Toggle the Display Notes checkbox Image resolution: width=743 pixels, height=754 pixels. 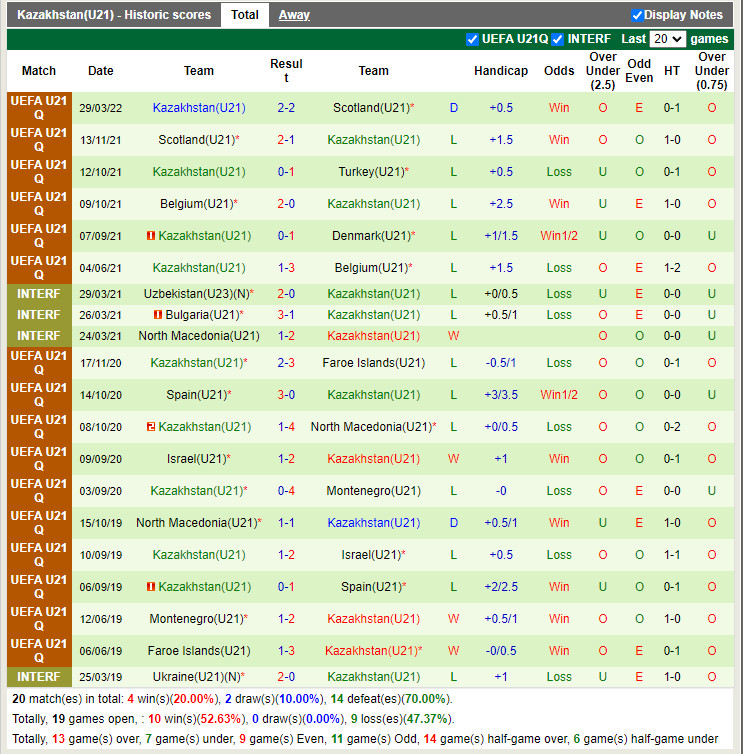click(637, 15)
